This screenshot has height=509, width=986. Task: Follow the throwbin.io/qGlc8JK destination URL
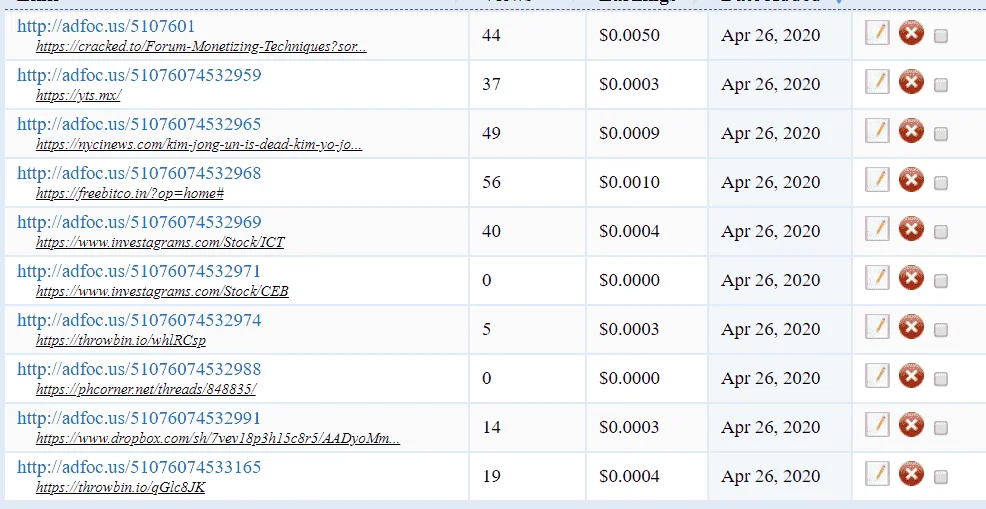[121, 488]
